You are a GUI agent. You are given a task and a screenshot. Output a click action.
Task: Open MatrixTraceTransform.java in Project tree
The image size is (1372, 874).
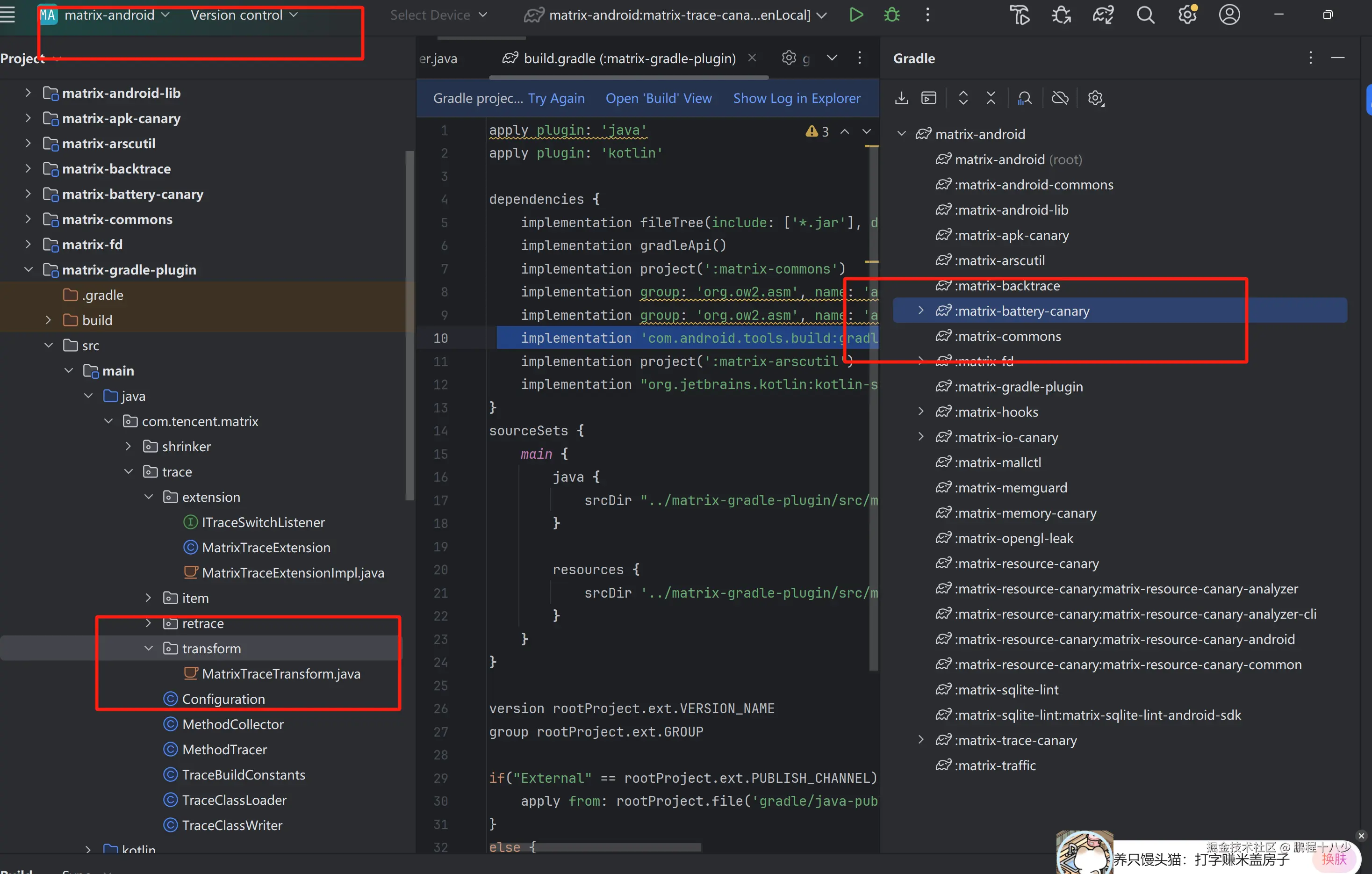point(281,674)
